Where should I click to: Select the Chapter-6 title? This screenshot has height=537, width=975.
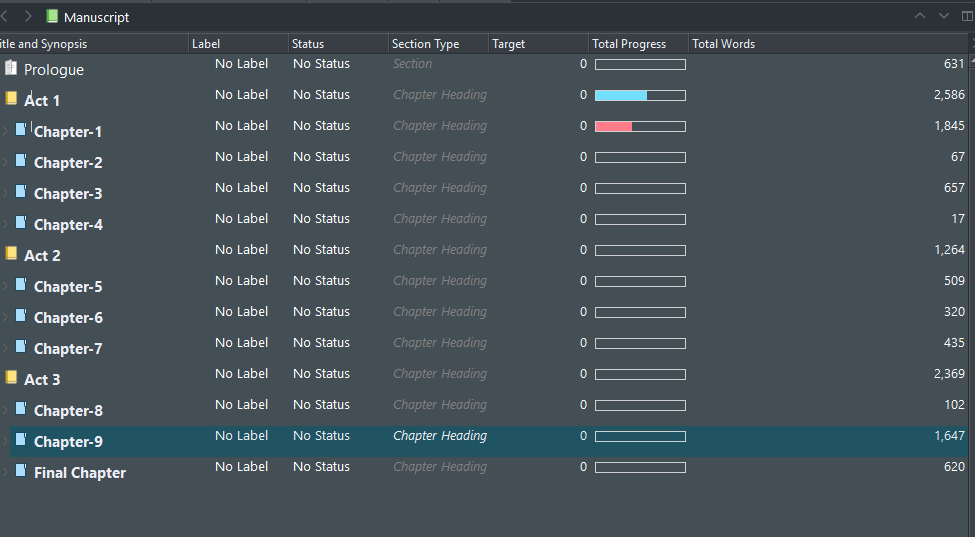pos(68,318)
